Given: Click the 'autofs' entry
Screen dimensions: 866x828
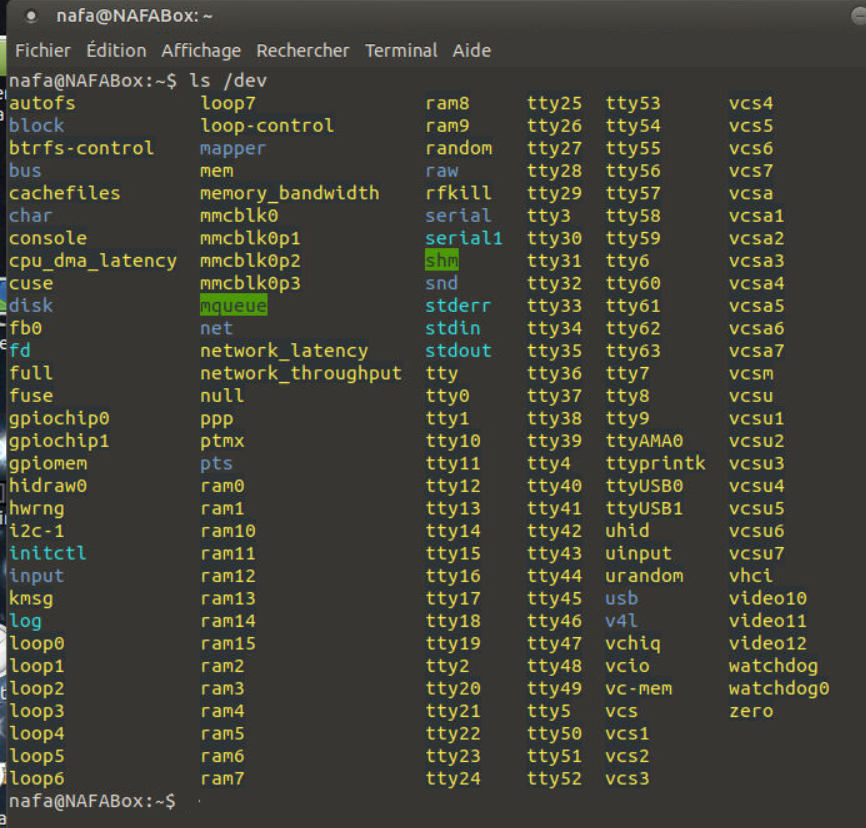Looking at the screenshot, I should coord(42,103).
